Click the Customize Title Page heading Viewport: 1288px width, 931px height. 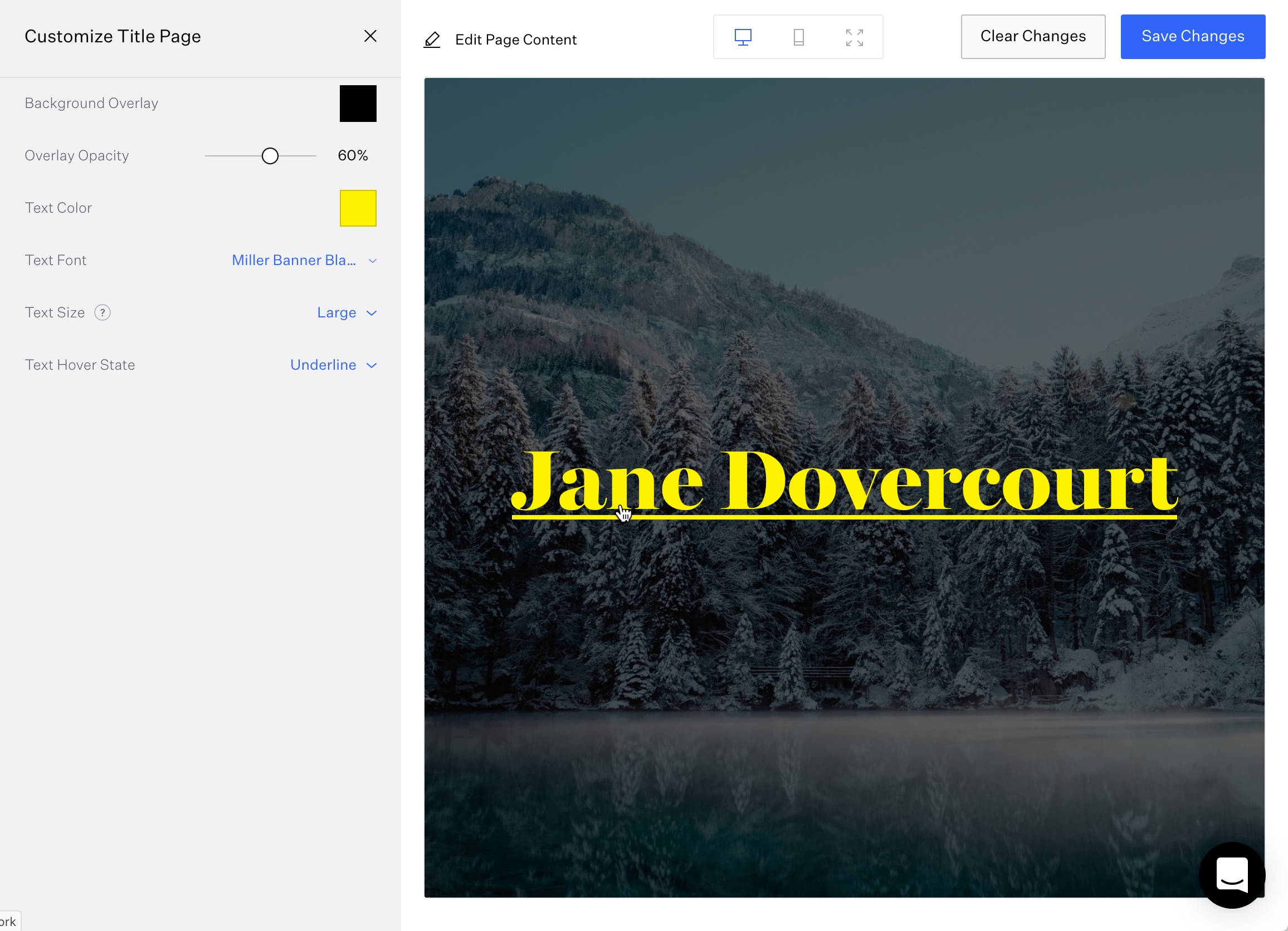click(113, 37)
